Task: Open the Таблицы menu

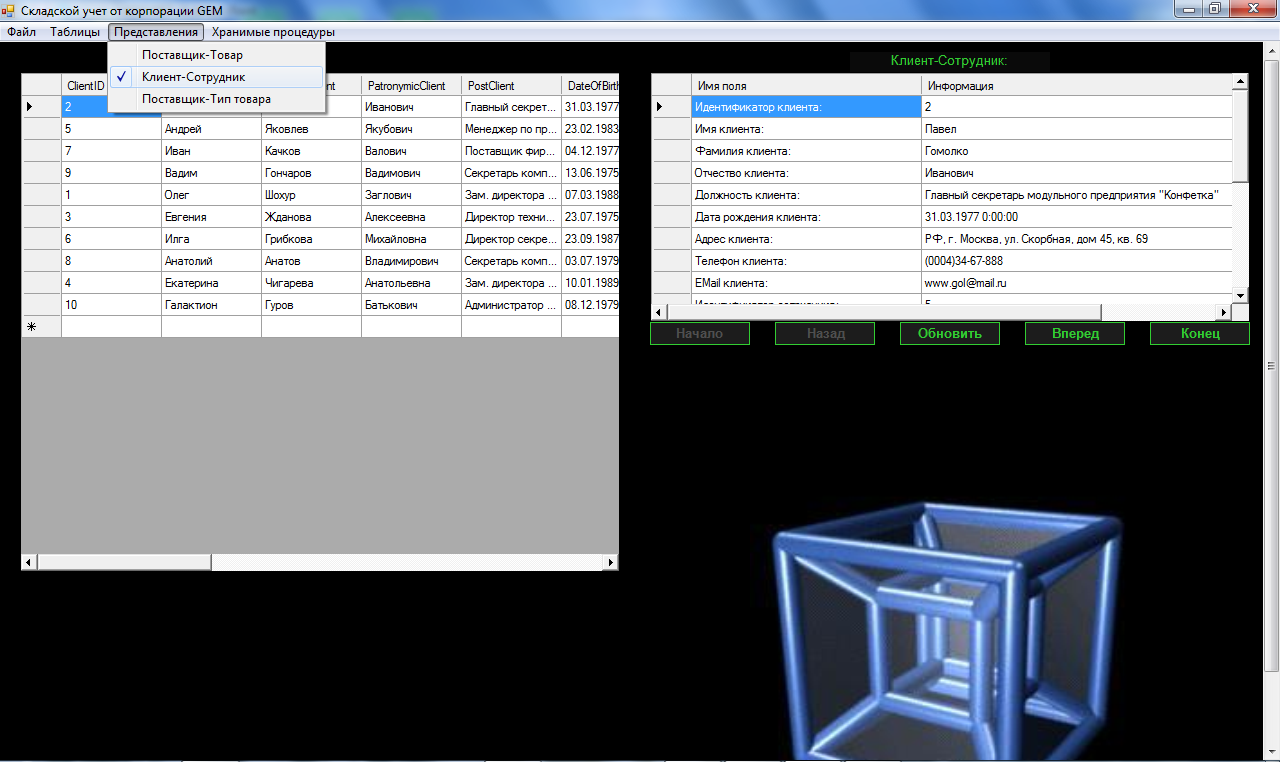Action: click(x=75, y=32)
